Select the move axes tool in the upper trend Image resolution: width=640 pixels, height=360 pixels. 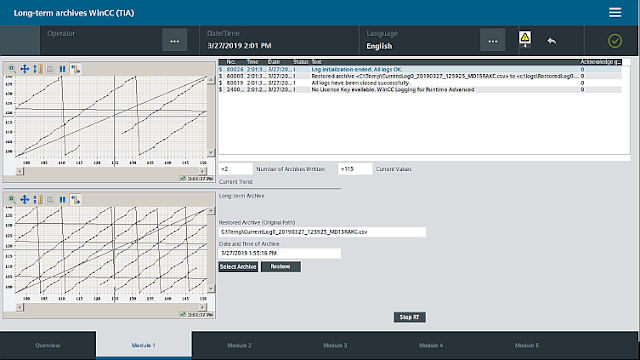coord(24,69)
